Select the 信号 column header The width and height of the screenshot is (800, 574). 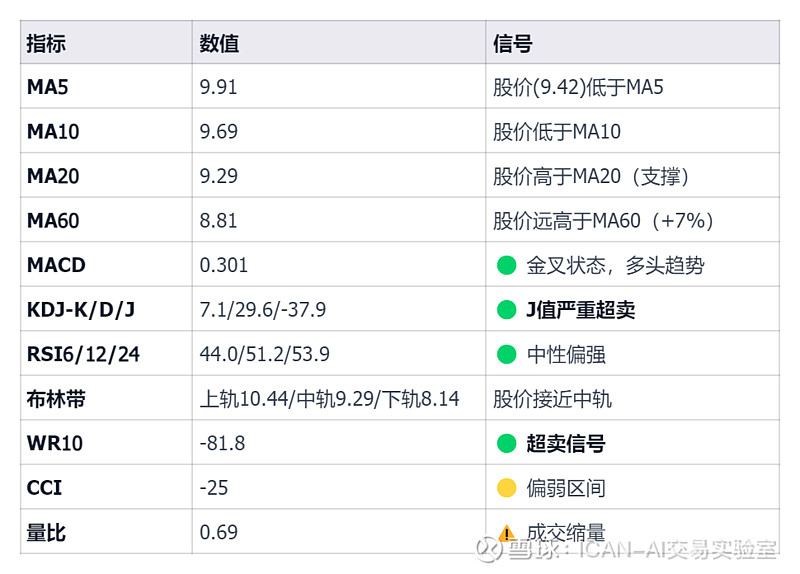(x=513, y=44)
